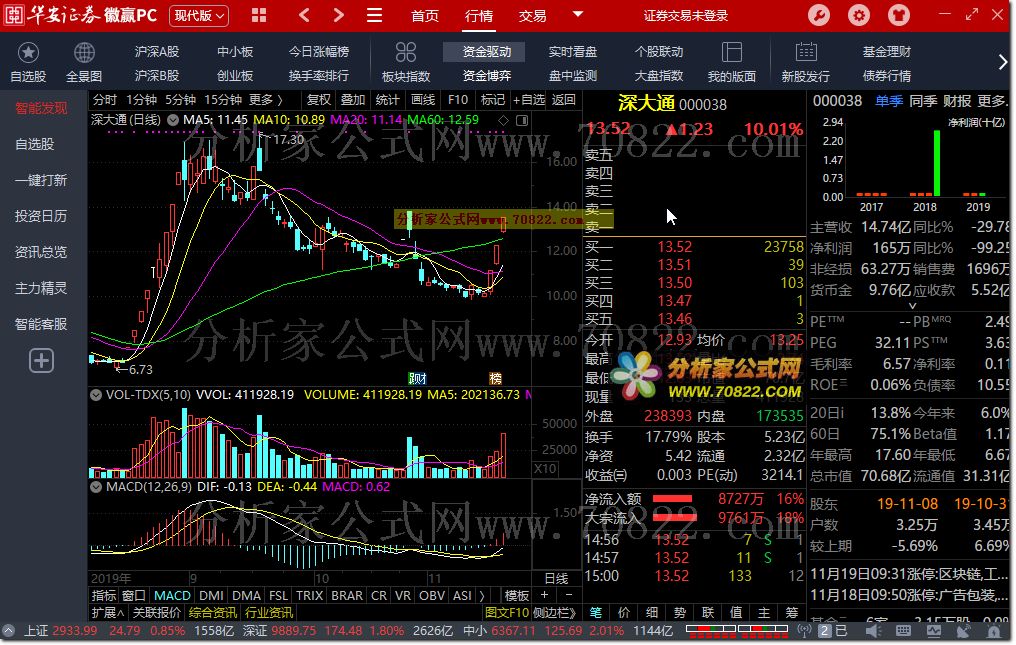Viewport: 1016px width, 645px height.
Task: Select the 15分钟 period tab
Action: click(223, 100)
